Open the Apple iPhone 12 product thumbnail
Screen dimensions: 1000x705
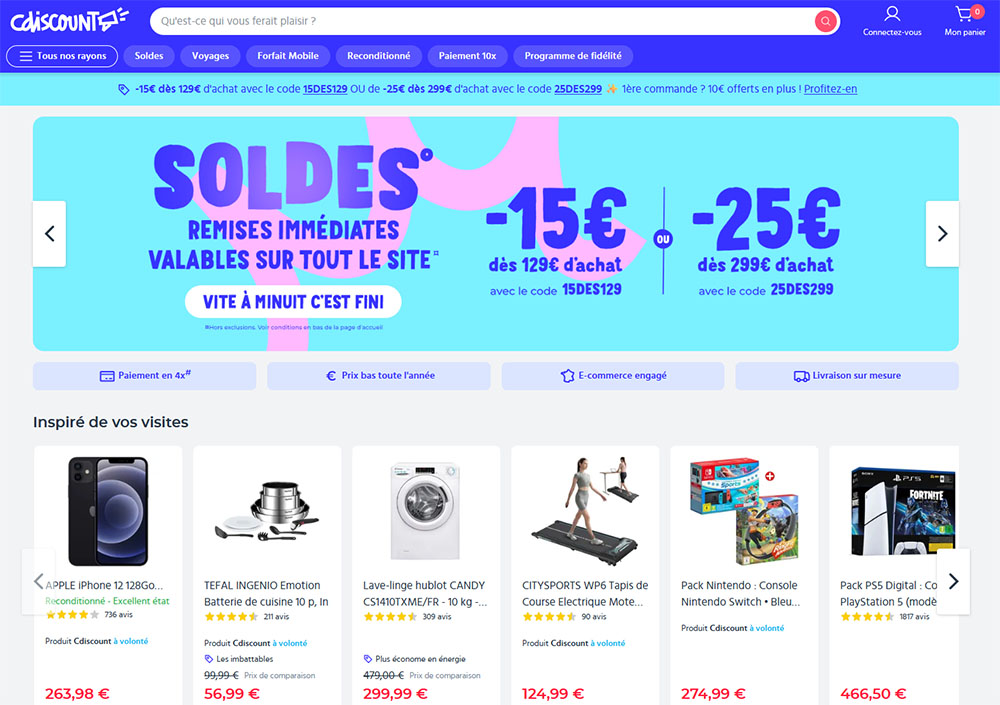(108, 510)
